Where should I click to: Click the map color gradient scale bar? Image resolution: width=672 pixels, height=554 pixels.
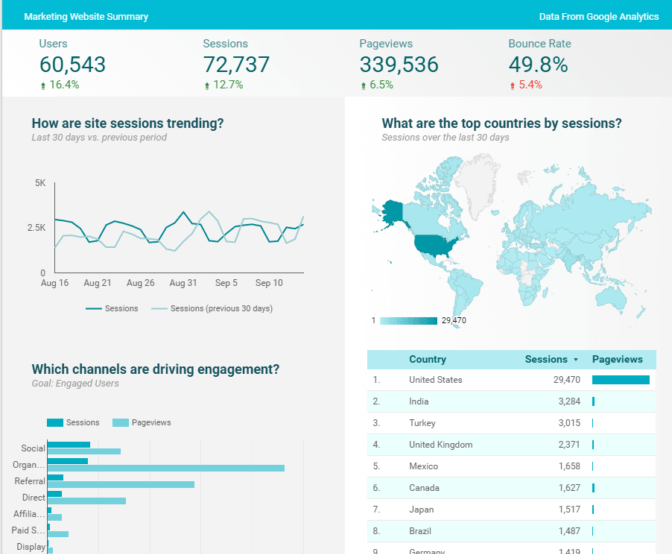408,320
